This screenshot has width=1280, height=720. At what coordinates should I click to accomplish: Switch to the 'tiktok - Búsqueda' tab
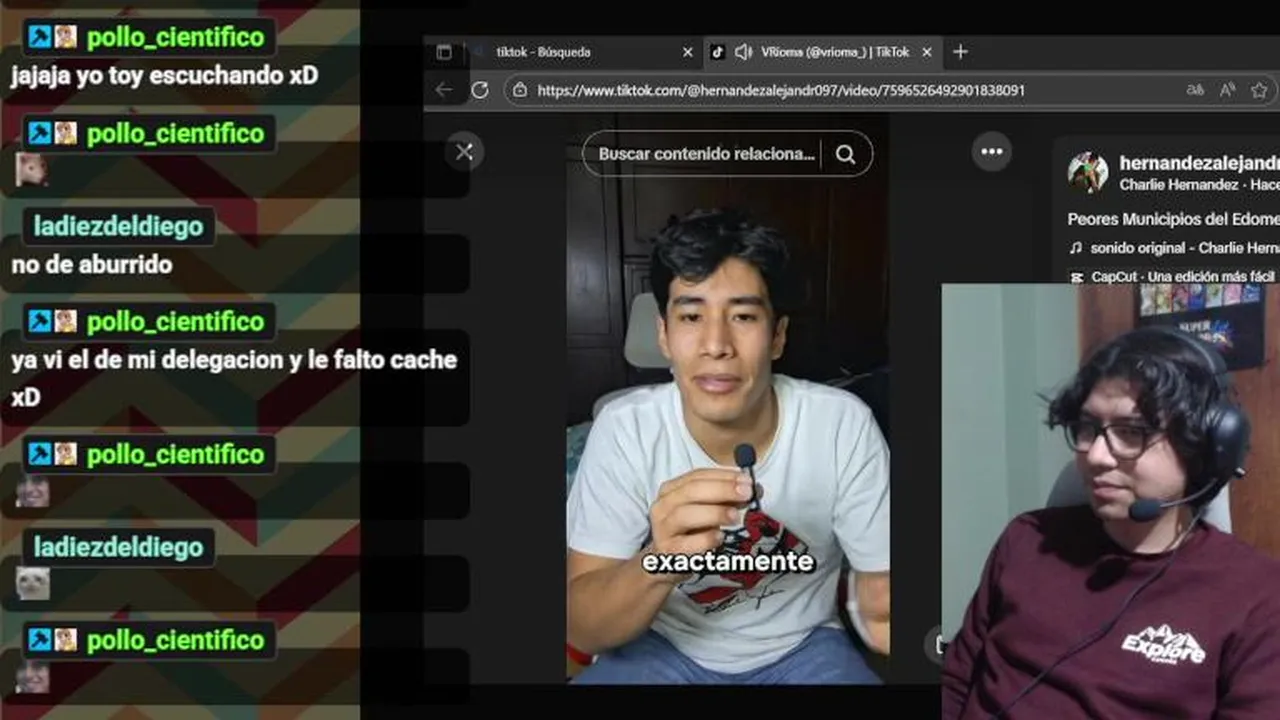tap(543, 52)
